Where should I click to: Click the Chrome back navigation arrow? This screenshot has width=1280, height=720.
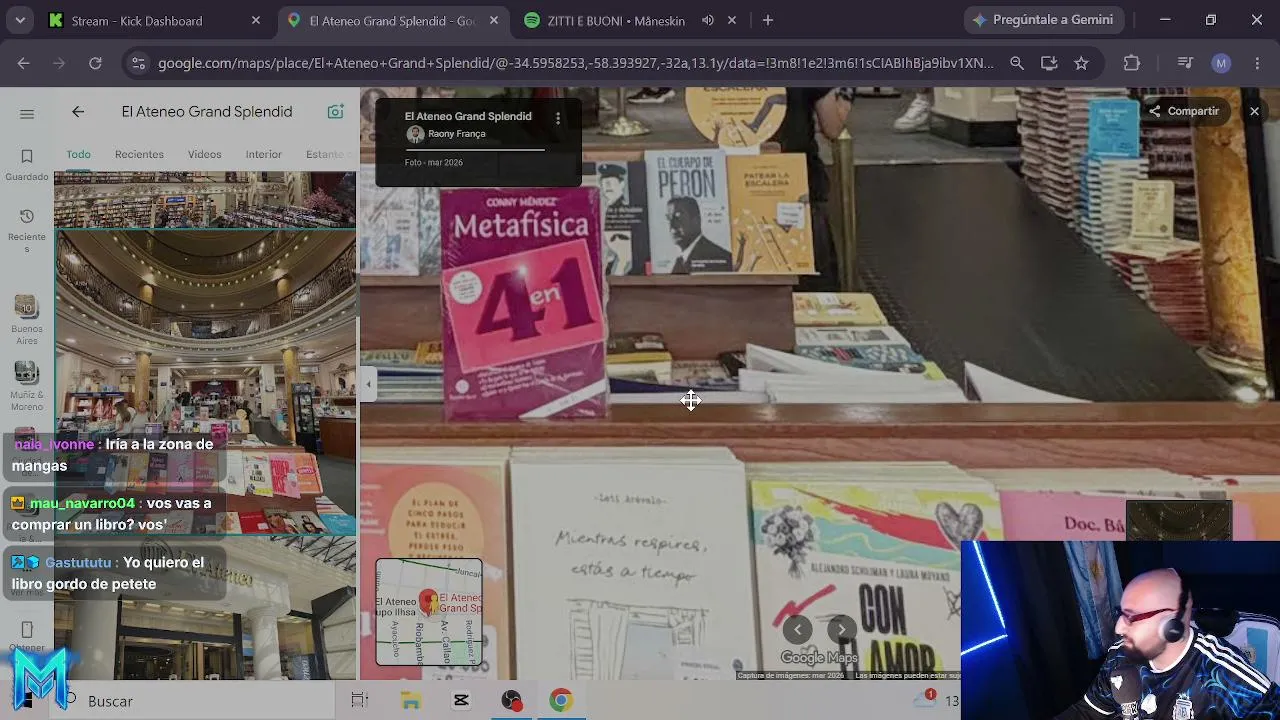point(23,63)
